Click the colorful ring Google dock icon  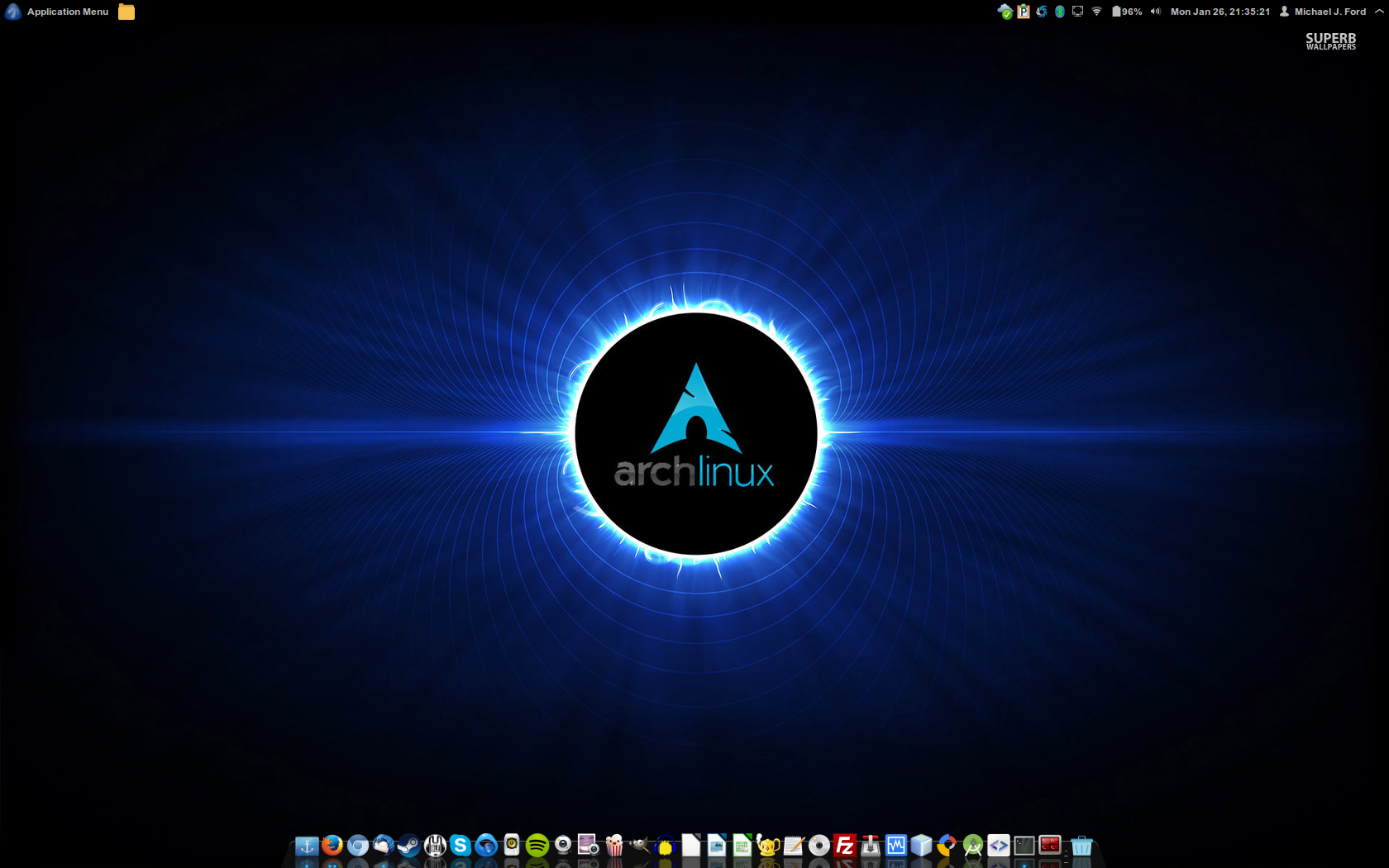click(x=947, y=846)
